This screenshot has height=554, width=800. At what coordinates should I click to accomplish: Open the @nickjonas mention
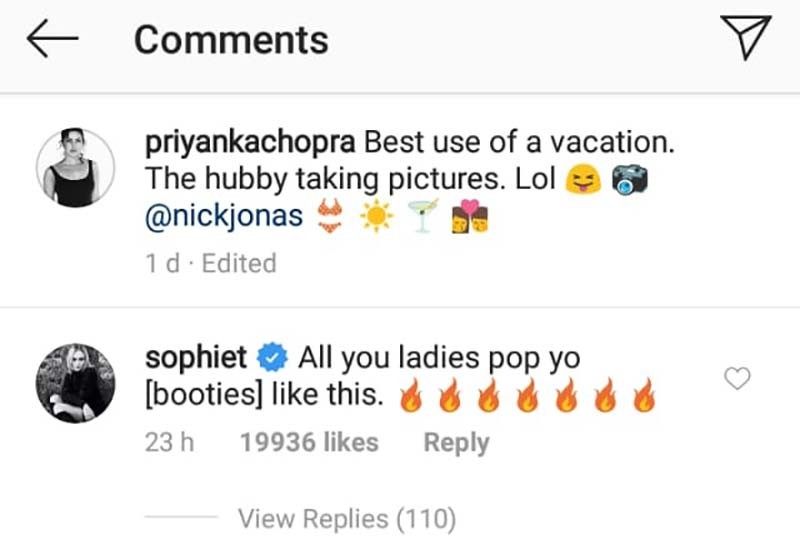click(x=224, y=216)
